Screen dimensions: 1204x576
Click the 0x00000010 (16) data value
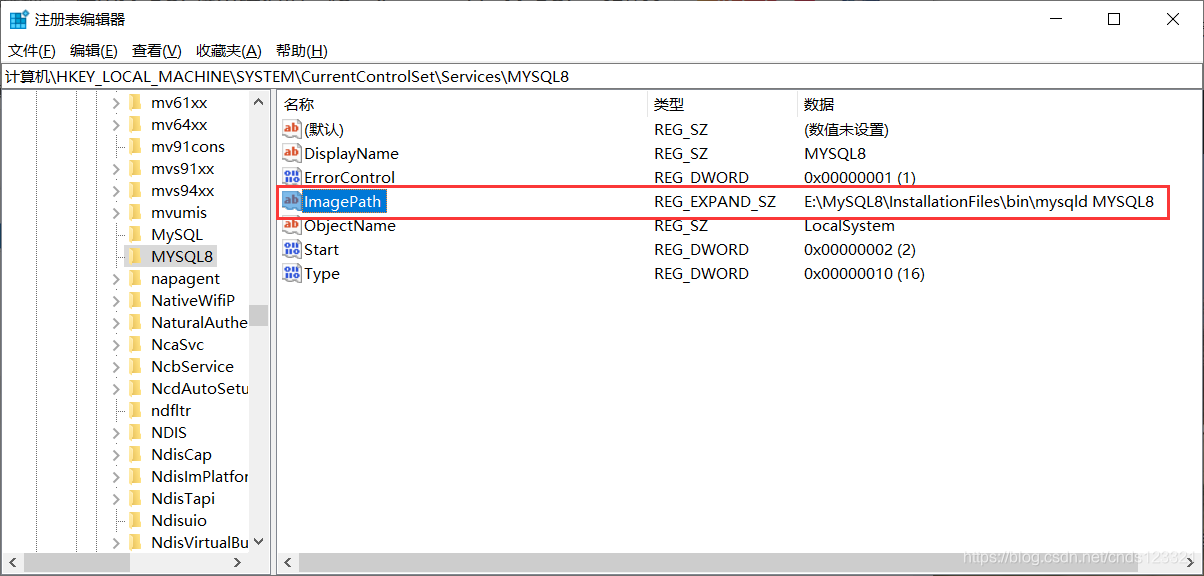[x=864, y=273]
